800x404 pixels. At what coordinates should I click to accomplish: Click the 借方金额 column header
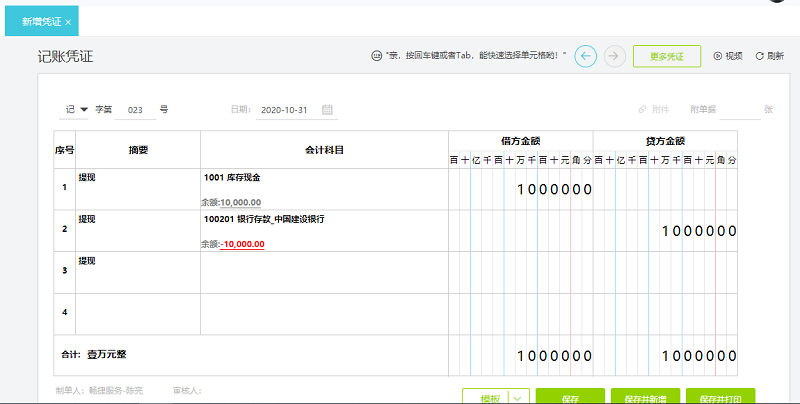coord(520,141)
